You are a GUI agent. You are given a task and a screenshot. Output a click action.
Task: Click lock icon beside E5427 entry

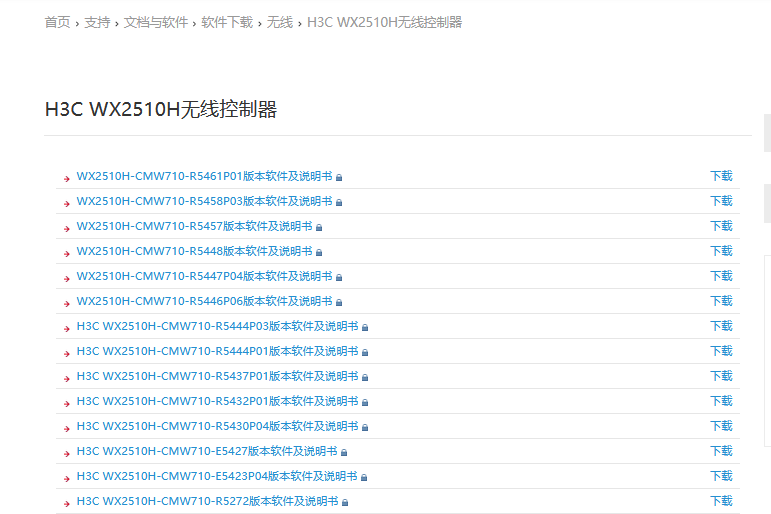pyautogui.click(x=344, y=453)
